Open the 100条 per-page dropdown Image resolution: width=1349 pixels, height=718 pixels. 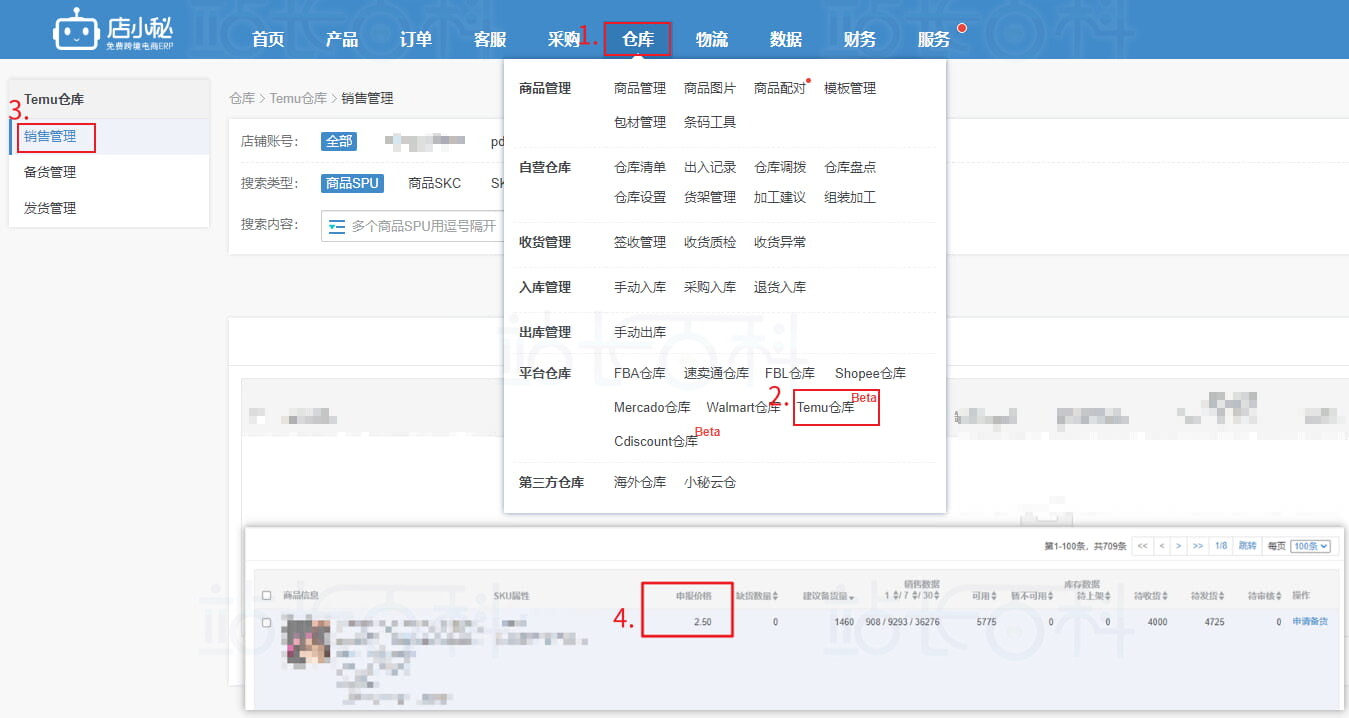point(1310,546)
